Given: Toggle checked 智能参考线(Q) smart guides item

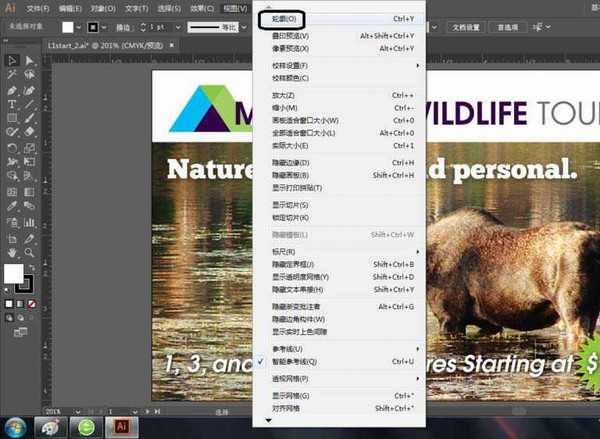Looking at the screenshot, I should point(339,362).
